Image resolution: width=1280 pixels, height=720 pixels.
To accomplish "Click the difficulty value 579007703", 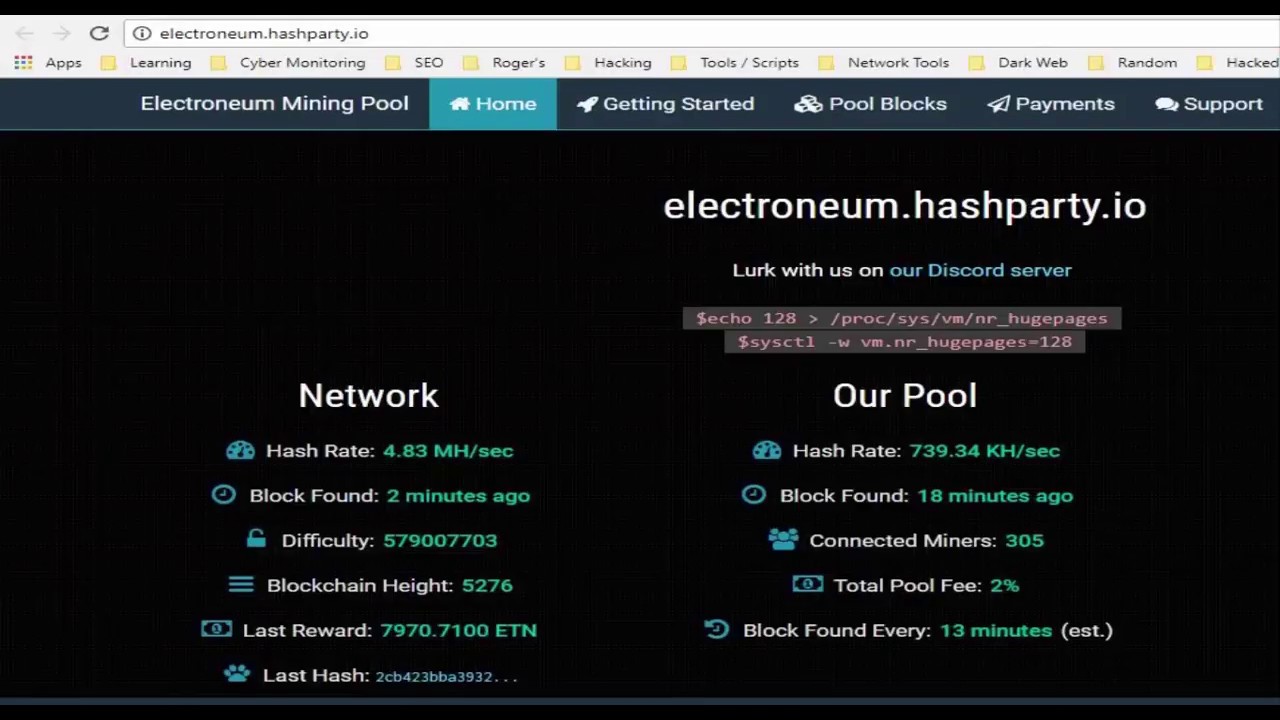I will tap(440, 540).
